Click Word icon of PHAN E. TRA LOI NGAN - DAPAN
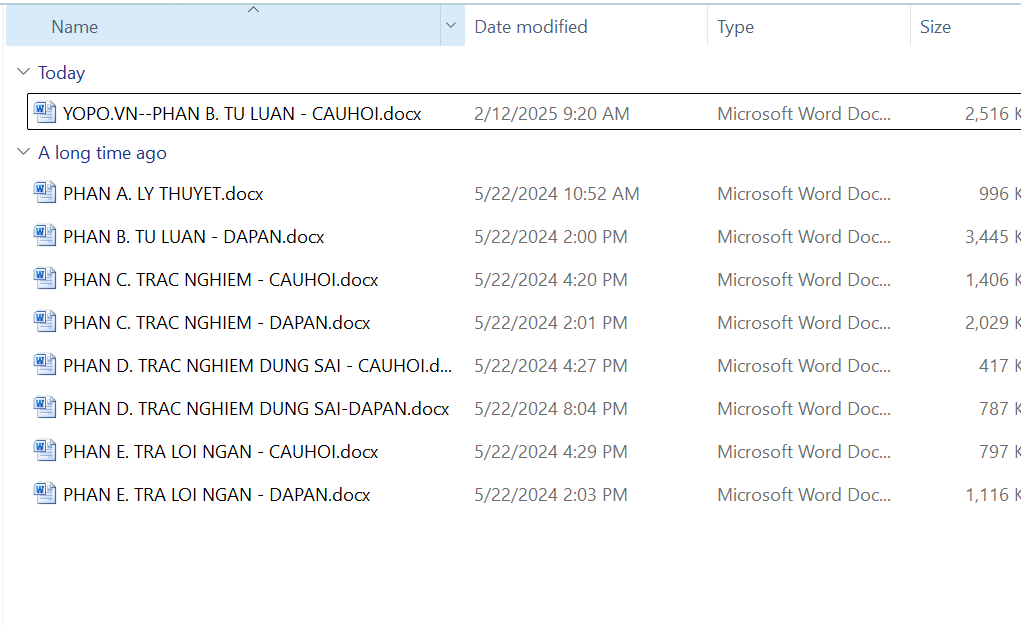Viewport: 1021px width, 625px height. (x=45, y=494)
